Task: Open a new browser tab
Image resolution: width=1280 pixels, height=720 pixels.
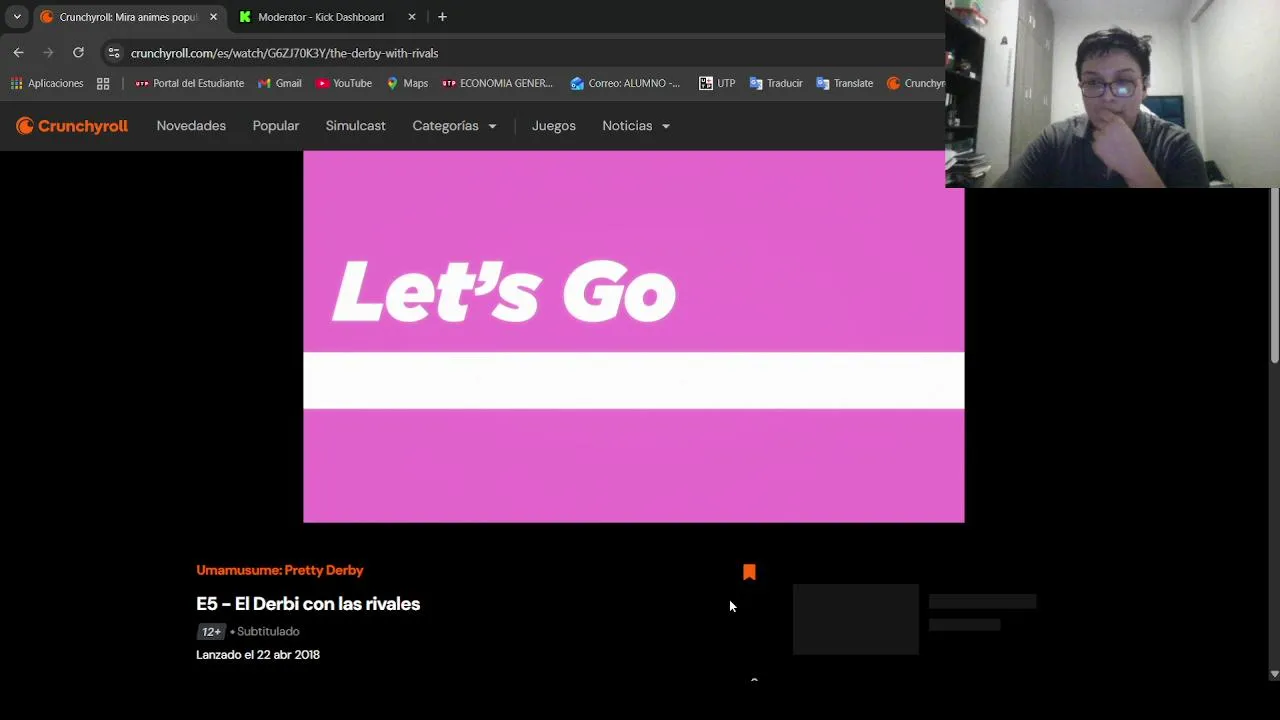Action: [x=442, y=17]
